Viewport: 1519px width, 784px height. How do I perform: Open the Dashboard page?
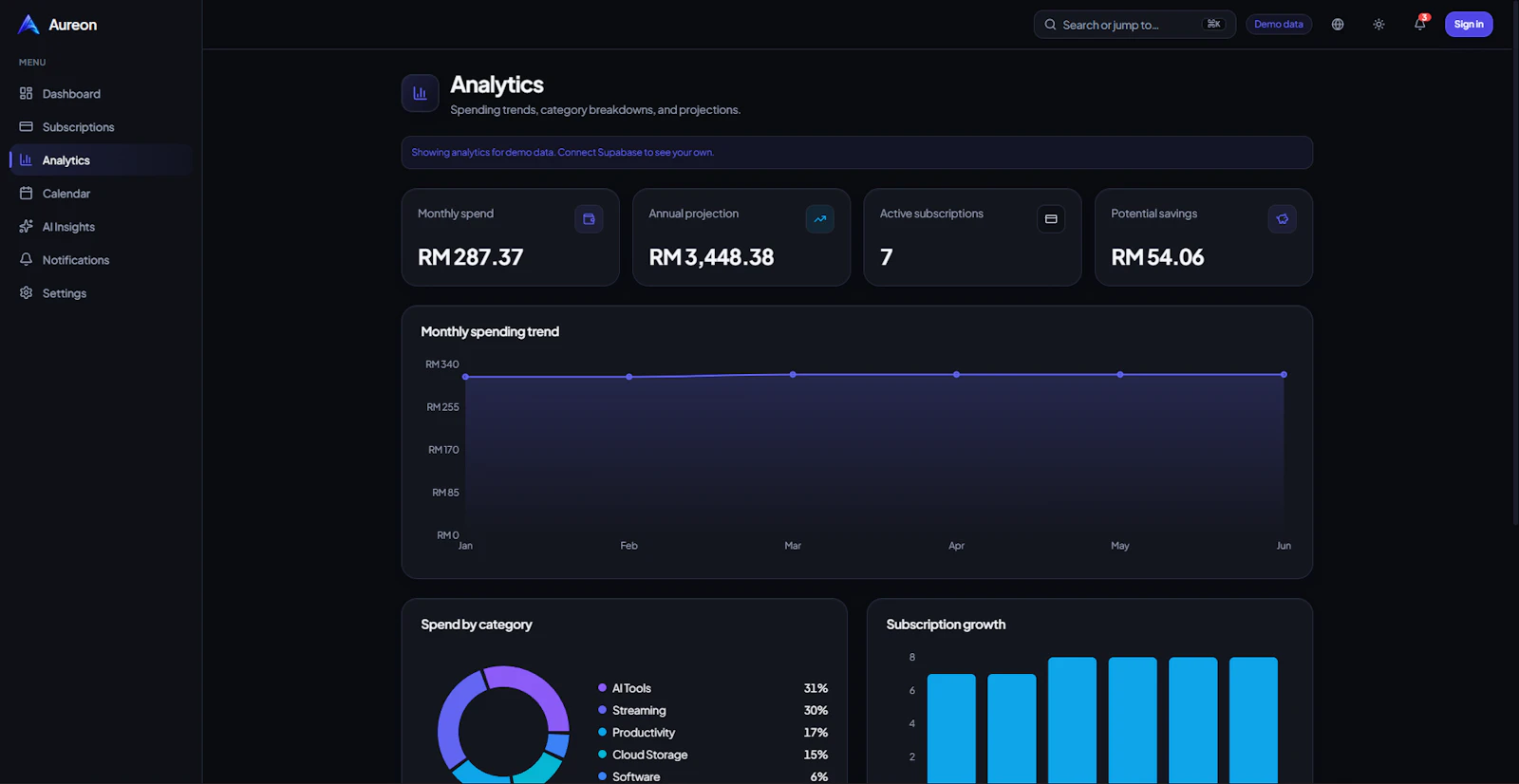point(101,94)
